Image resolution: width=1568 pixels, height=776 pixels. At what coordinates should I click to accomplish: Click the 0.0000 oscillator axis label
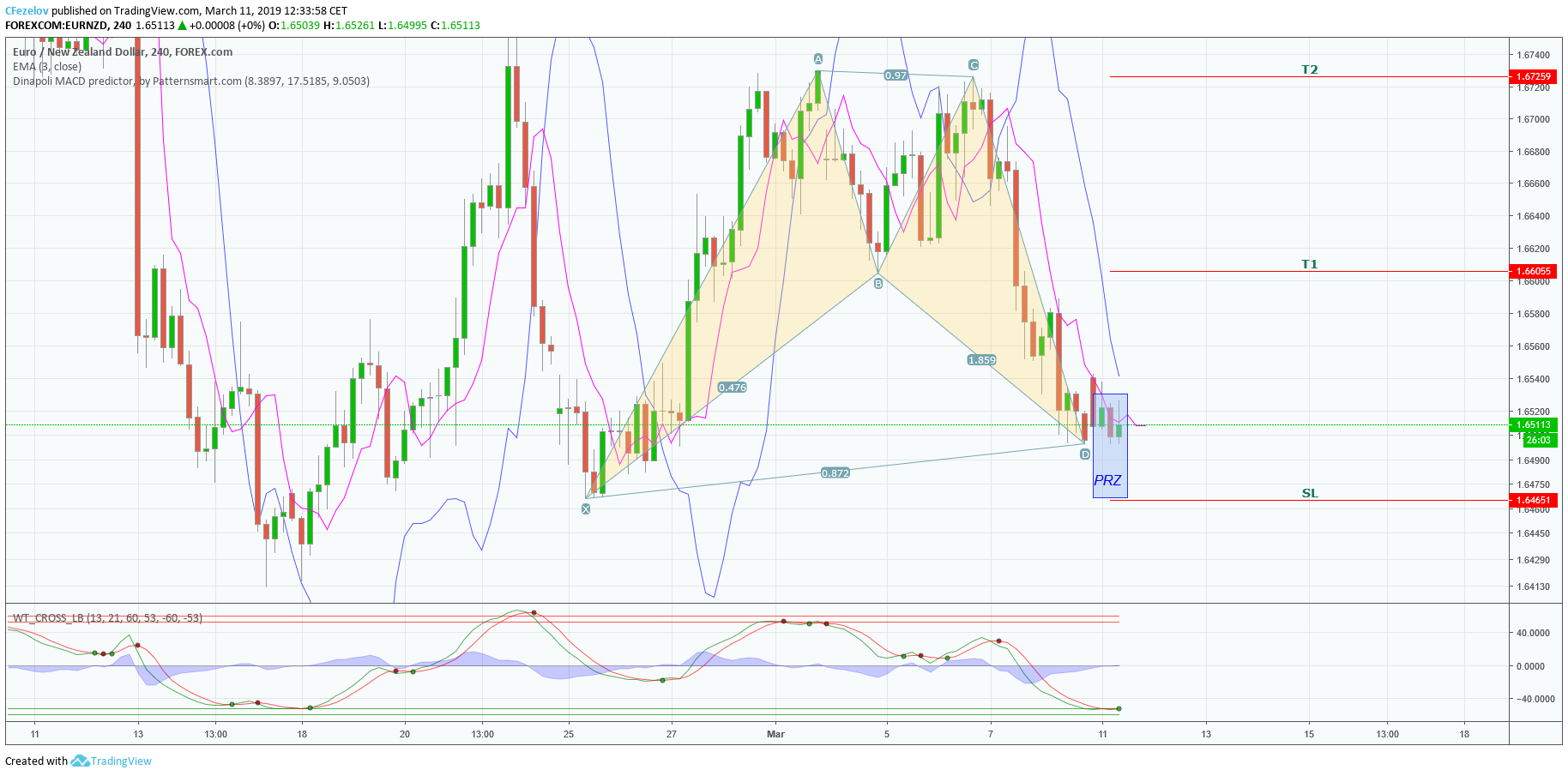tap(1531, 666)
